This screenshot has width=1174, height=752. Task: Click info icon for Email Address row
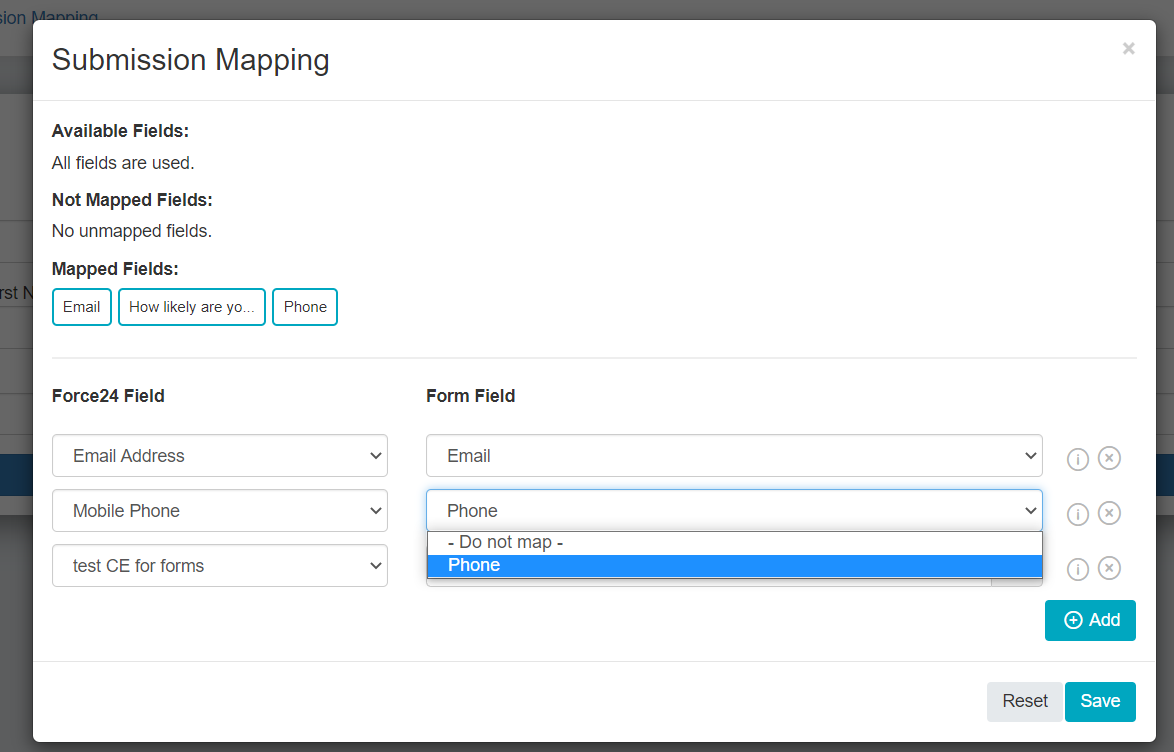[1077, 458]
